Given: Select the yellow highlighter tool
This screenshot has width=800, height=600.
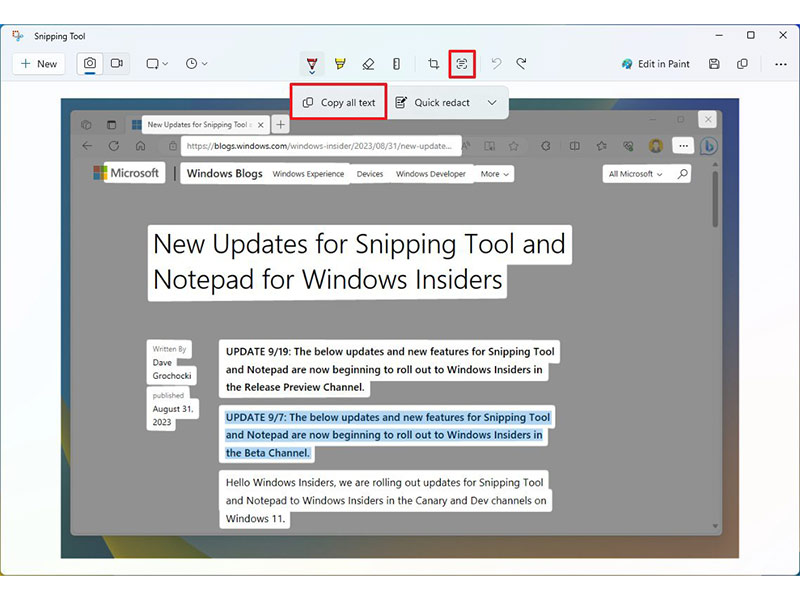Looking at the screenshot, I should coord(340,64).
